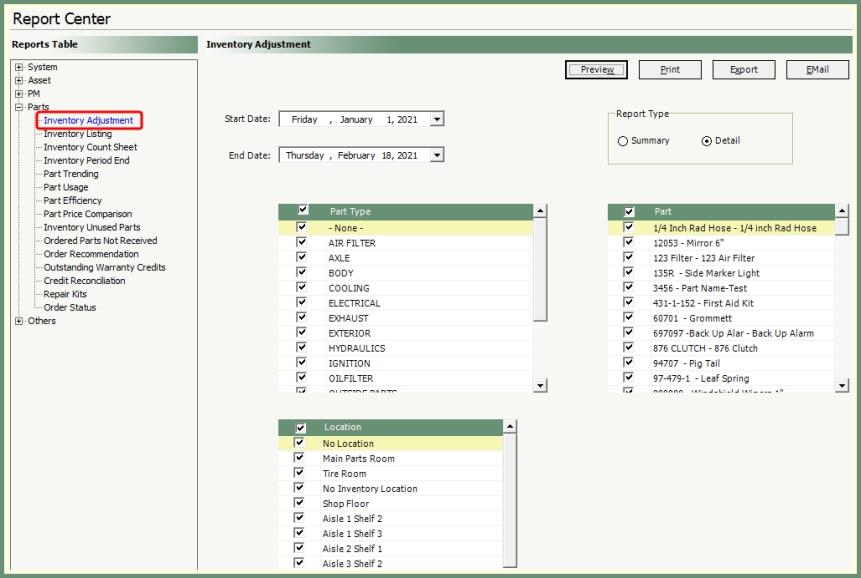Screen dimensions: 861x578
Task: Select Inventory Count Sheet report
Action: pyautogui.click(x=91, y=147)
